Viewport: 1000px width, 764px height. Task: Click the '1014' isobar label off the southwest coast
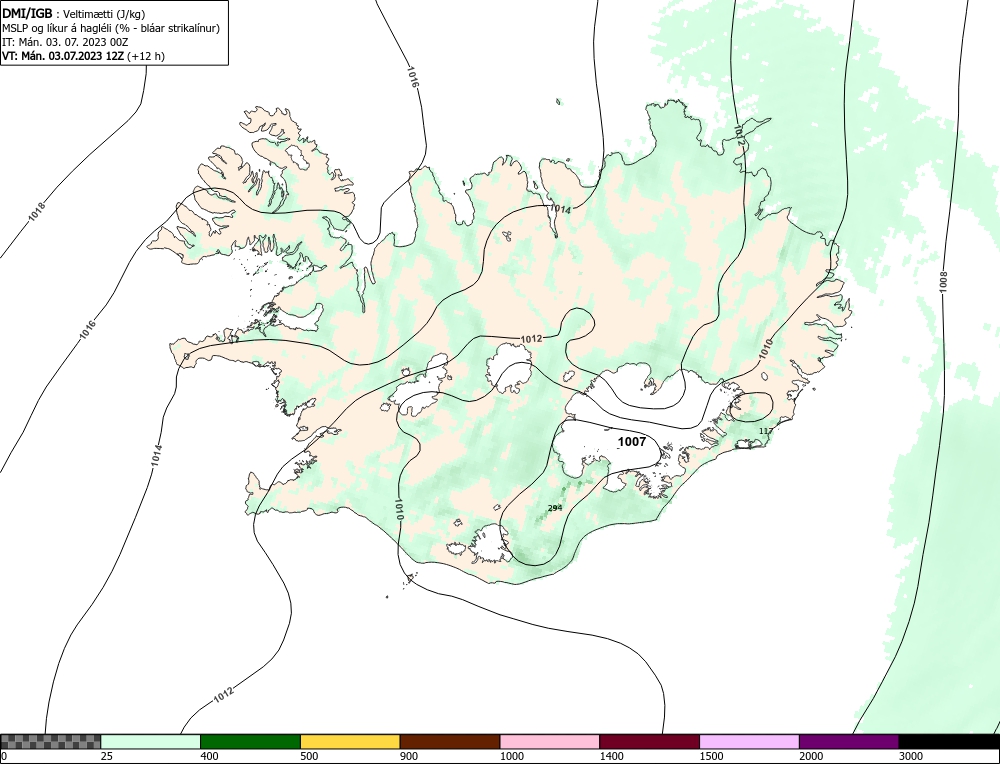158,455
